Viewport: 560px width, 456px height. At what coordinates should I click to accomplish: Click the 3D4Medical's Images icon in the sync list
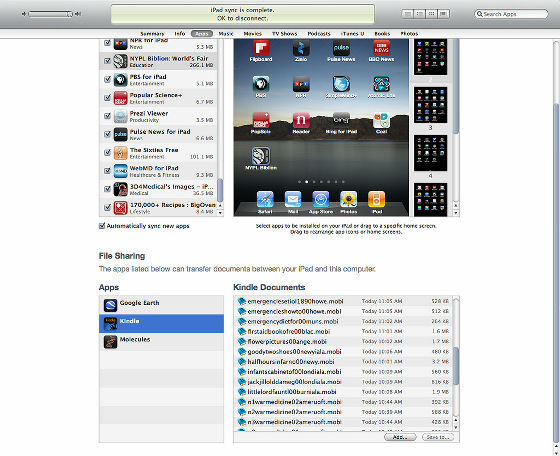[x=120, y=189]
